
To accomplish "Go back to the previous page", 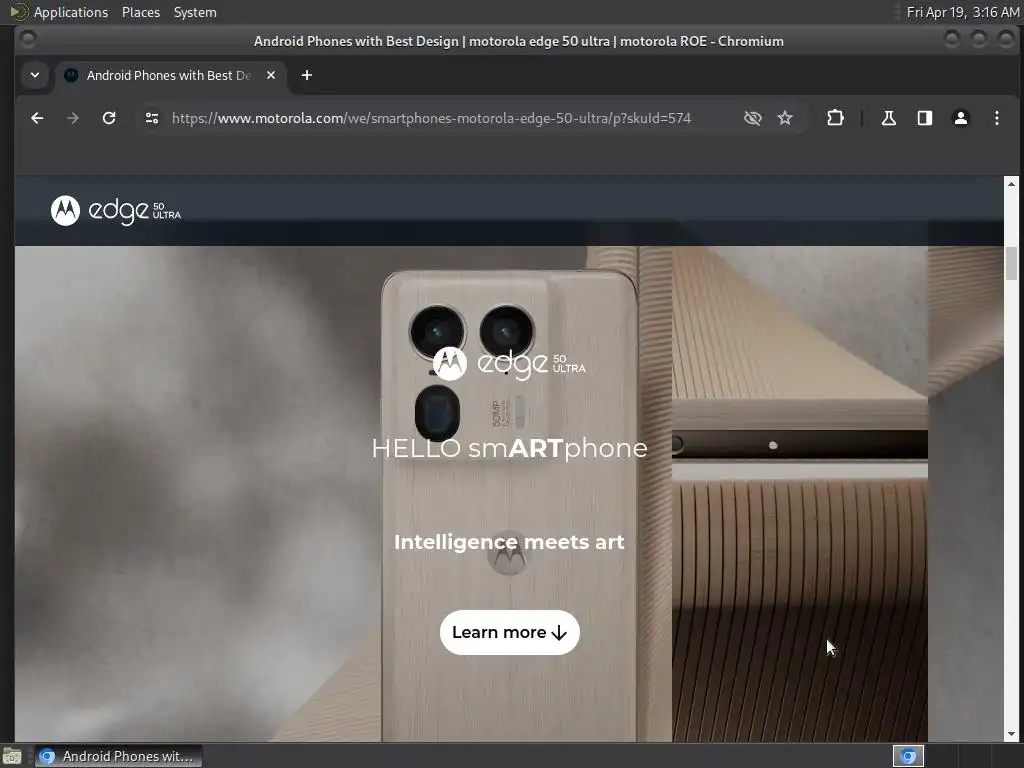I will [x=37, y=118].
